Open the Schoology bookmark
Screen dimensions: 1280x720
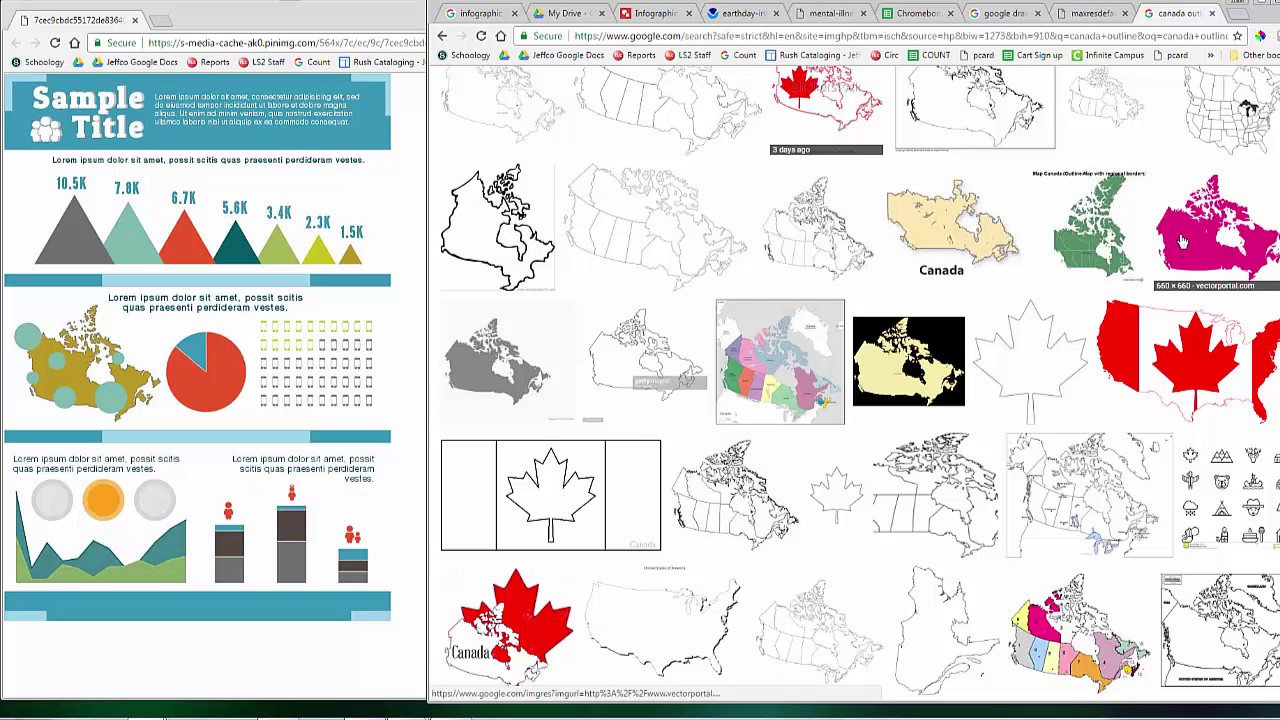pos(466,55)
